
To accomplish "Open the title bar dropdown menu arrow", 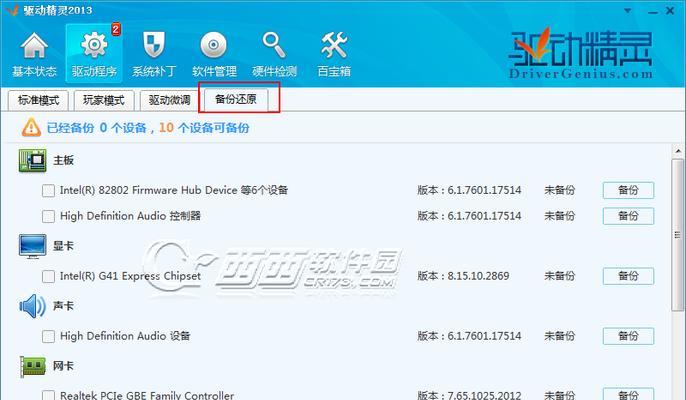I will click(x=628, y=11).
